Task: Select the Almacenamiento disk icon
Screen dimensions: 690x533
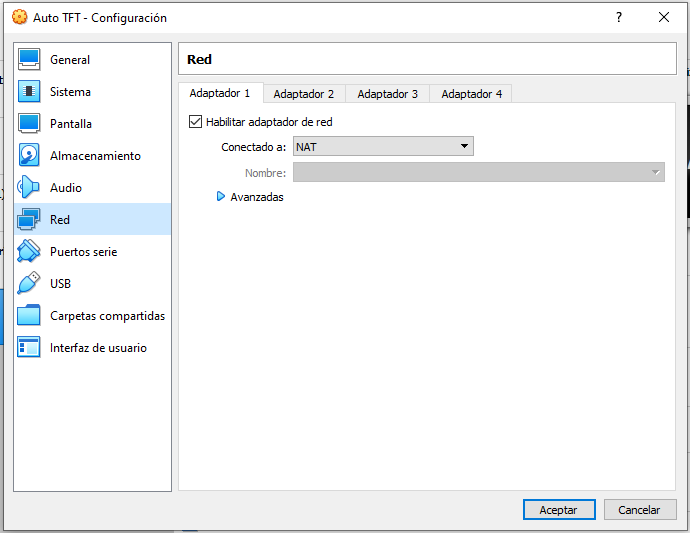Action: coord(29,156)
